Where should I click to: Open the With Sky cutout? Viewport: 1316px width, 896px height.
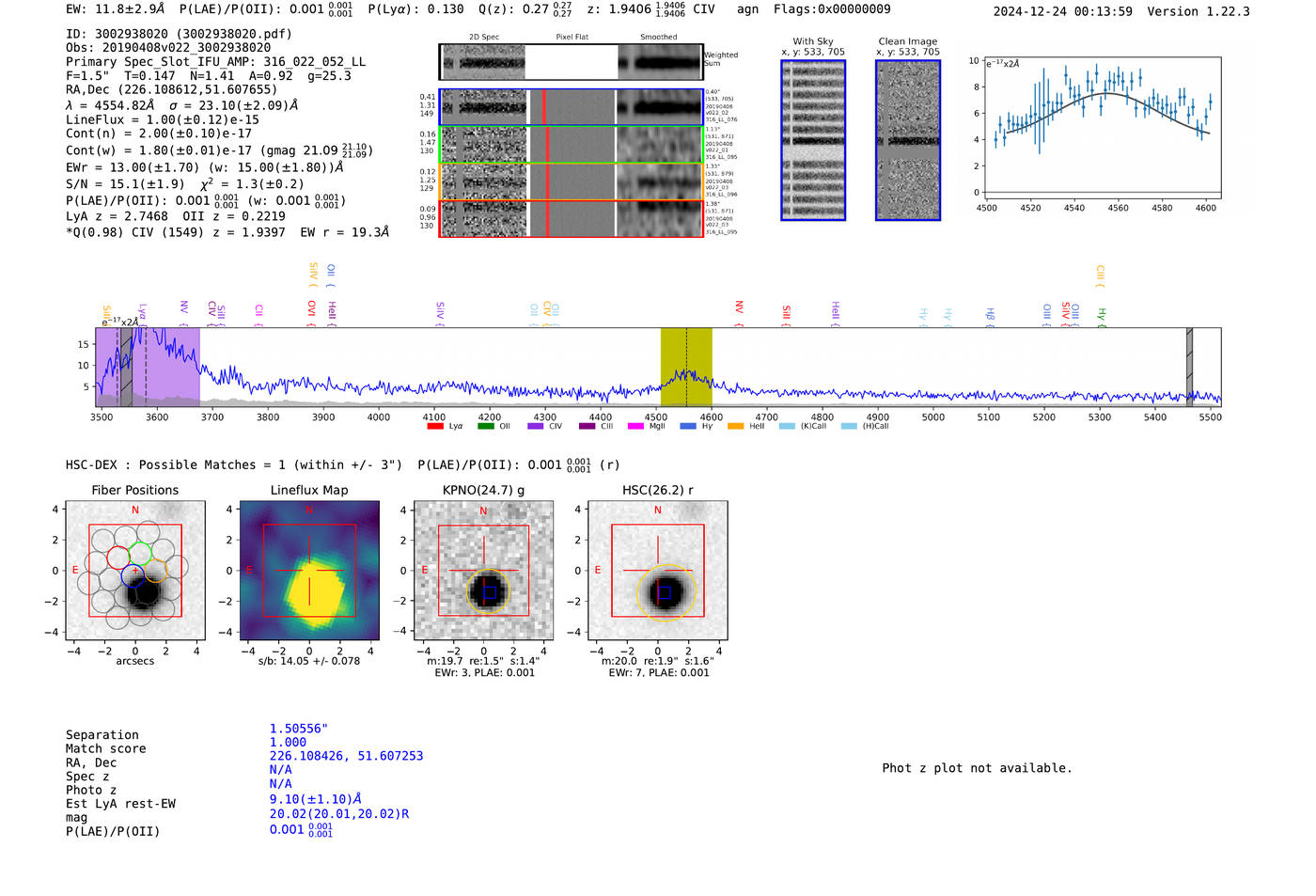(813, 140)
